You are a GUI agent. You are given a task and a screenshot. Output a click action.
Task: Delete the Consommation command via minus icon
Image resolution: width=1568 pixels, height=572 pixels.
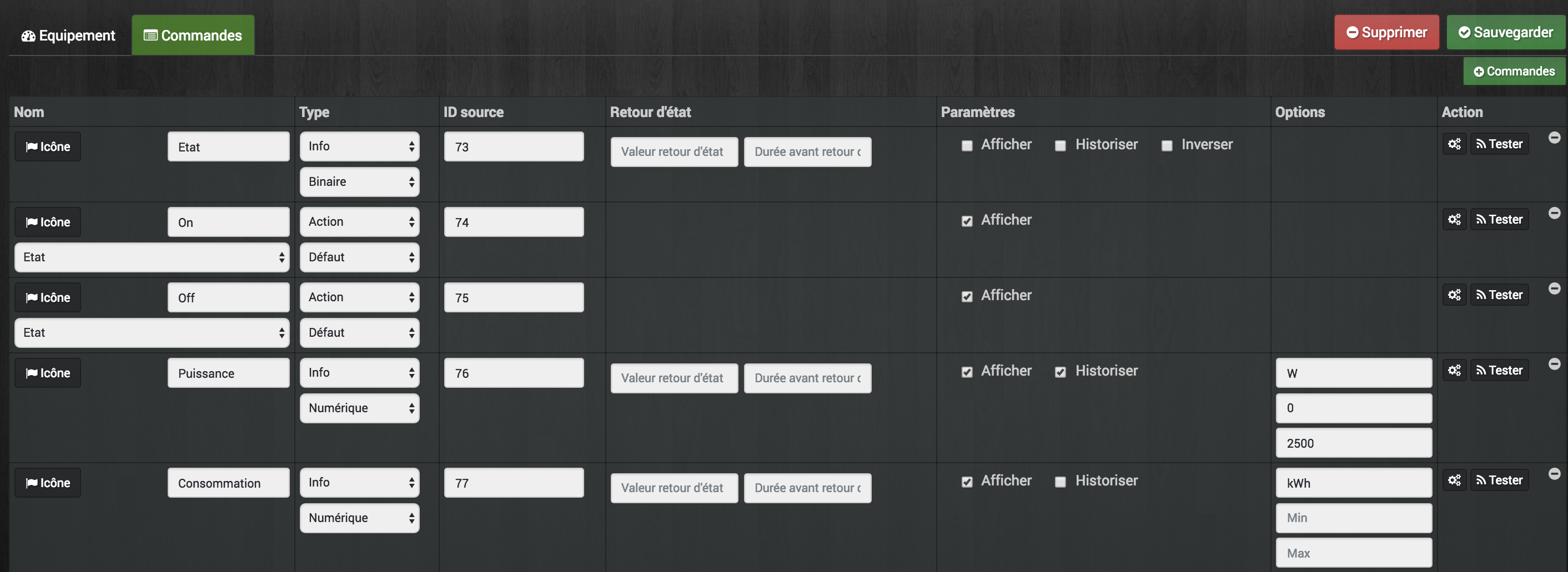(1554, 473)
